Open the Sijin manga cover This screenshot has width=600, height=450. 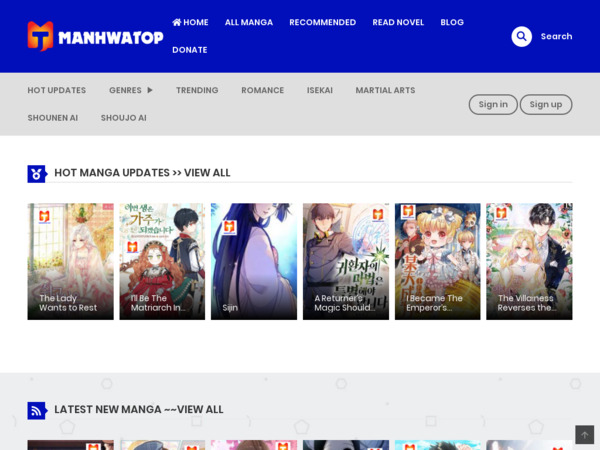click(254, 261)
